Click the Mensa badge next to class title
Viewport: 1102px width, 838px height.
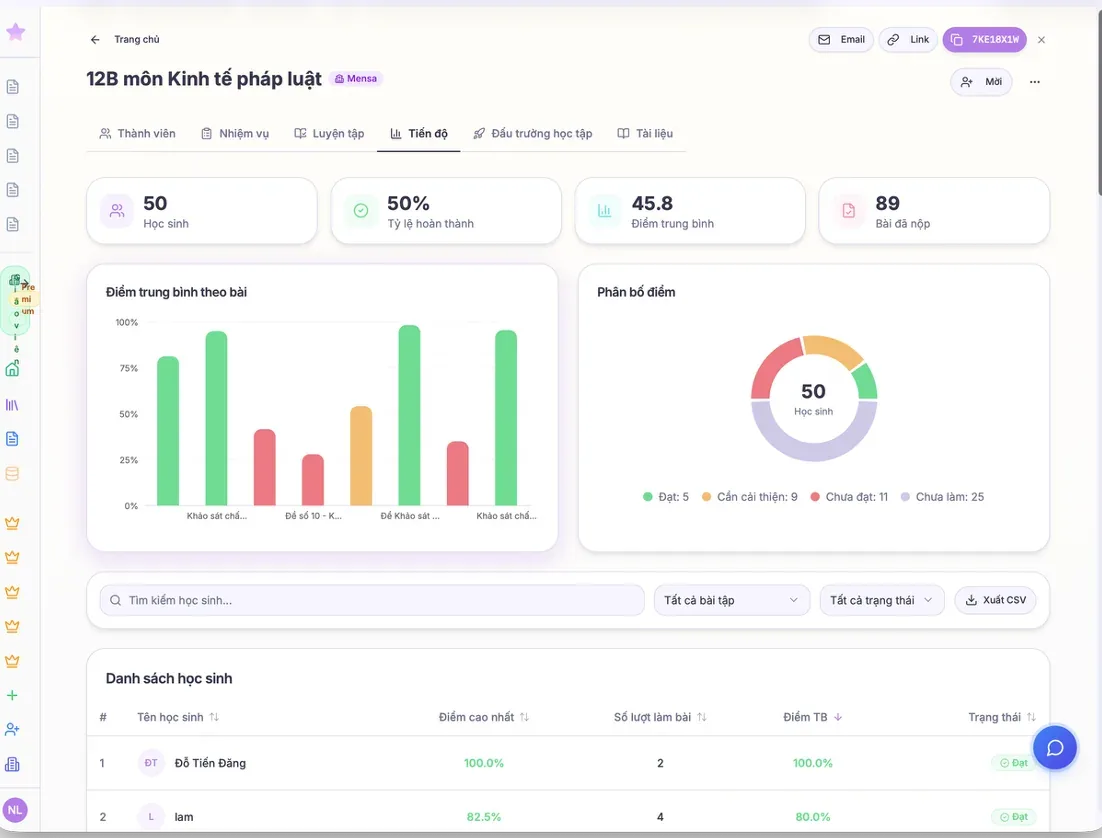pyautogui.click(x=356, y=79)
